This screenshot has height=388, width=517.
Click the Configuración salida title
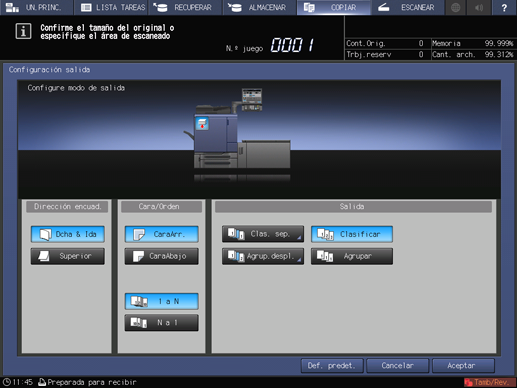49,70
